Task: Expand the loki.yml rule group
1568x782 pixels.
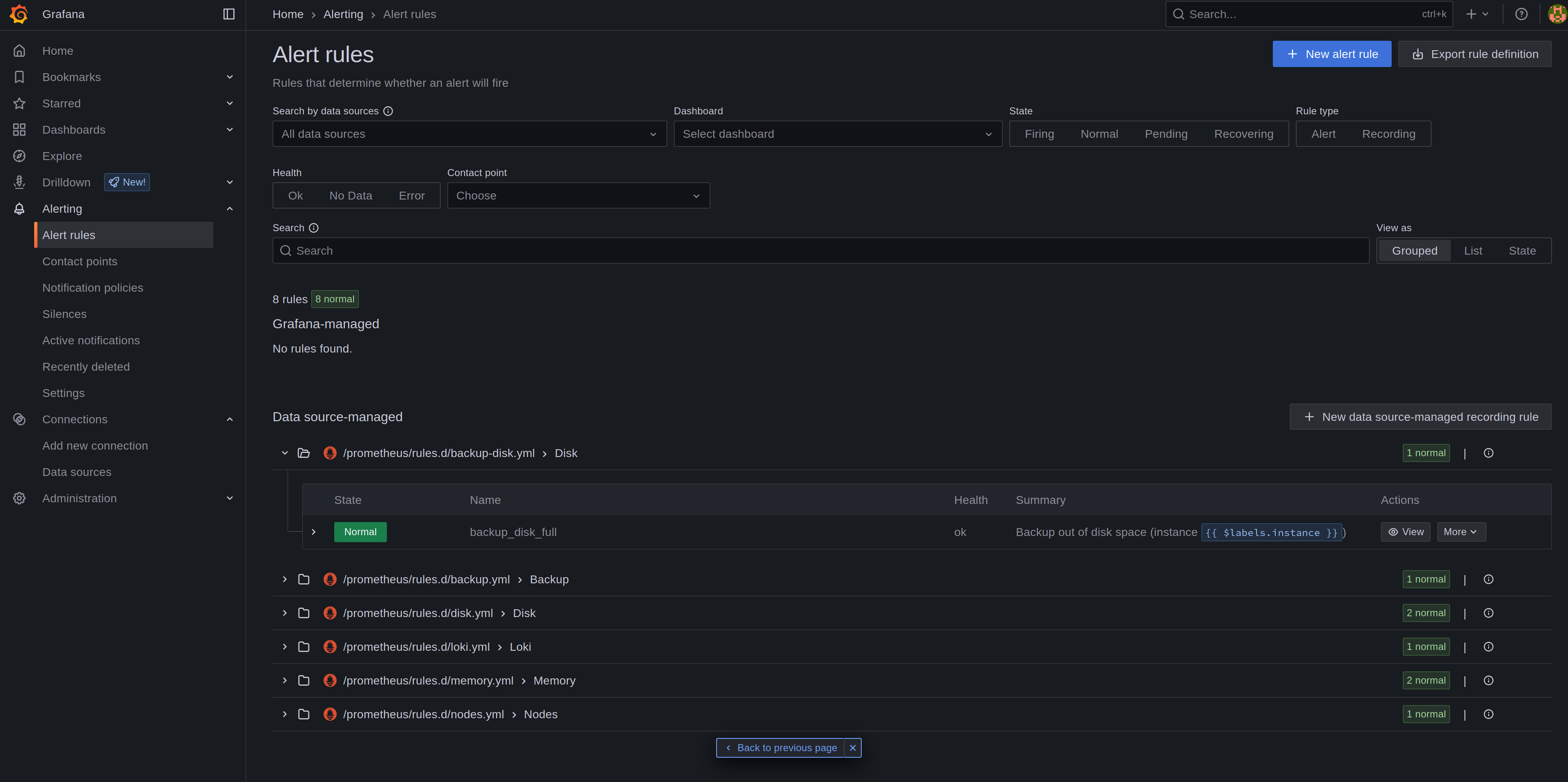Action: click(284, 647)
